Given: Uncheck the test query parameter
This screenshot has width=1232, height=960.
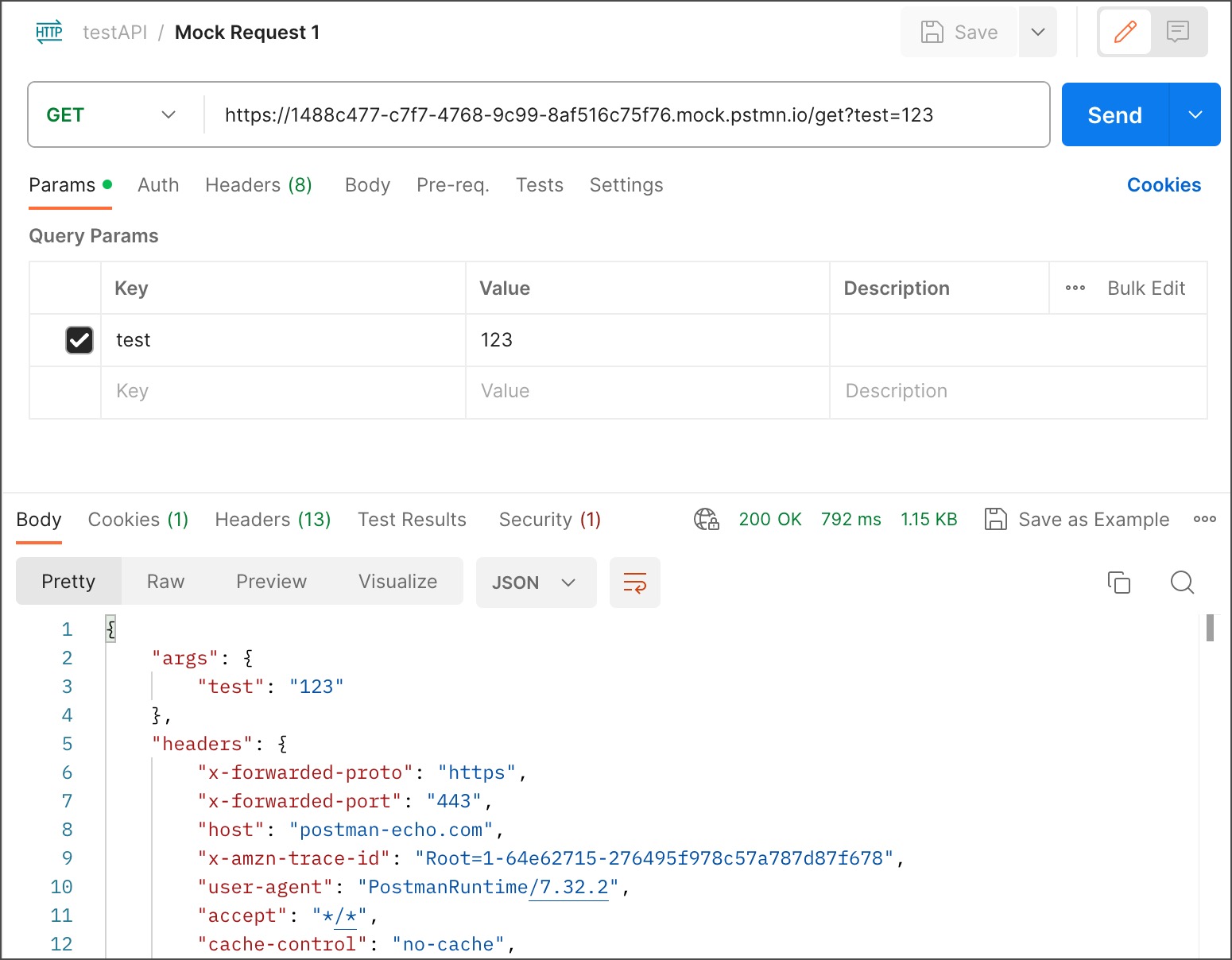Looking at the screenshot, I should pyautogui.click(x=79, y=340).
